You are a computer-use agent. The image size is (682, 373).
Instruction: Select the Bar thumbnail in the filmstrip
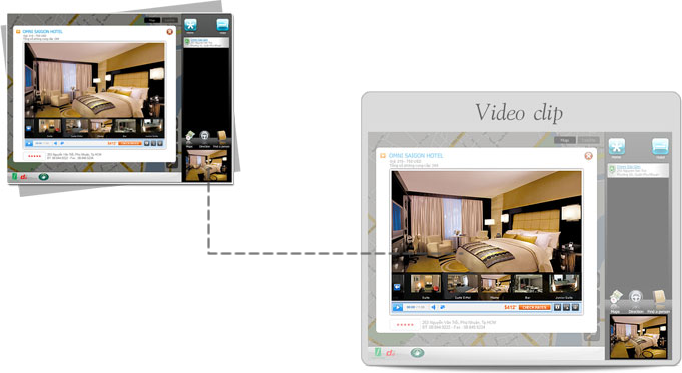[x=528, y=286]
